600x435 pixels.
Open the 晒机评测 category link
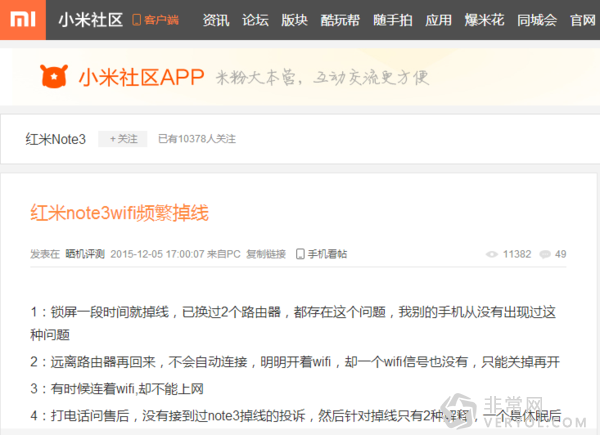click(84, 254)
